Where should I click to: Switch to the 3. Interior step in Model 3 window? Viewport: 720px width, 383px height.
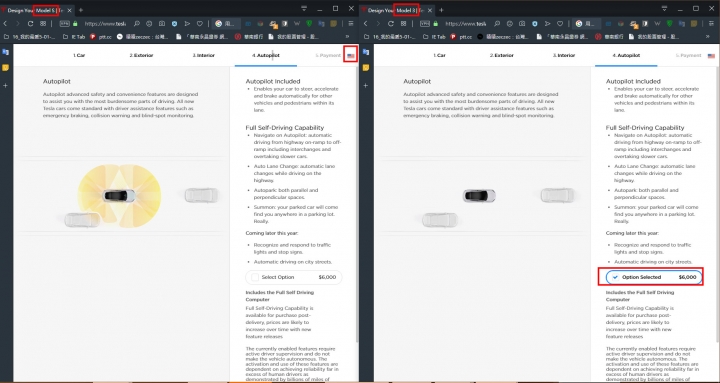(x=564, y=56)
